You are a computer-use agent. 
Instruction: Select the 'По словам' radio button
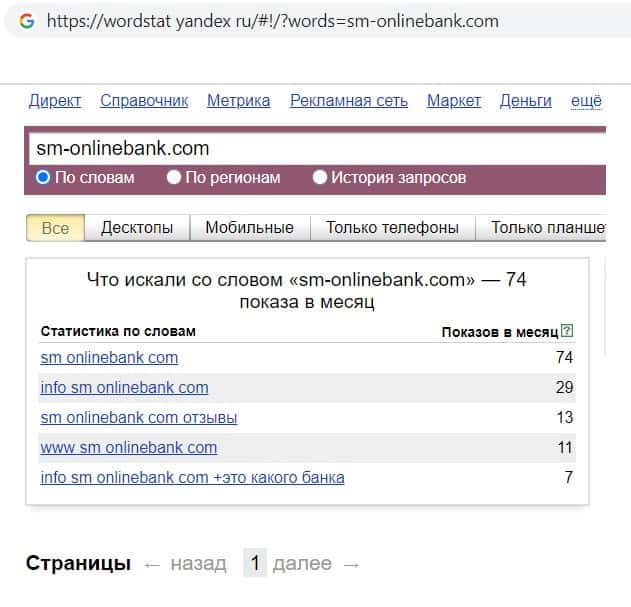coord(43,178)
